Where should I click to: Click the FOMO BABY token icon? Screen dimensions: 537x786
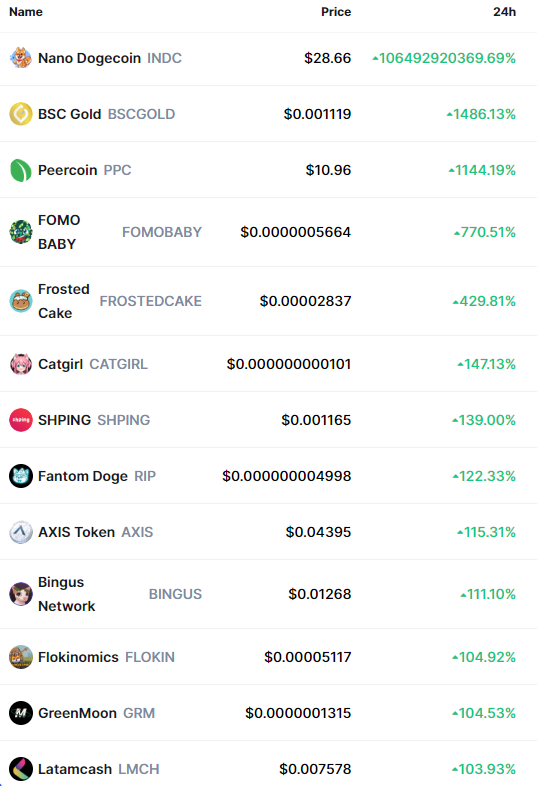[21, 232]
